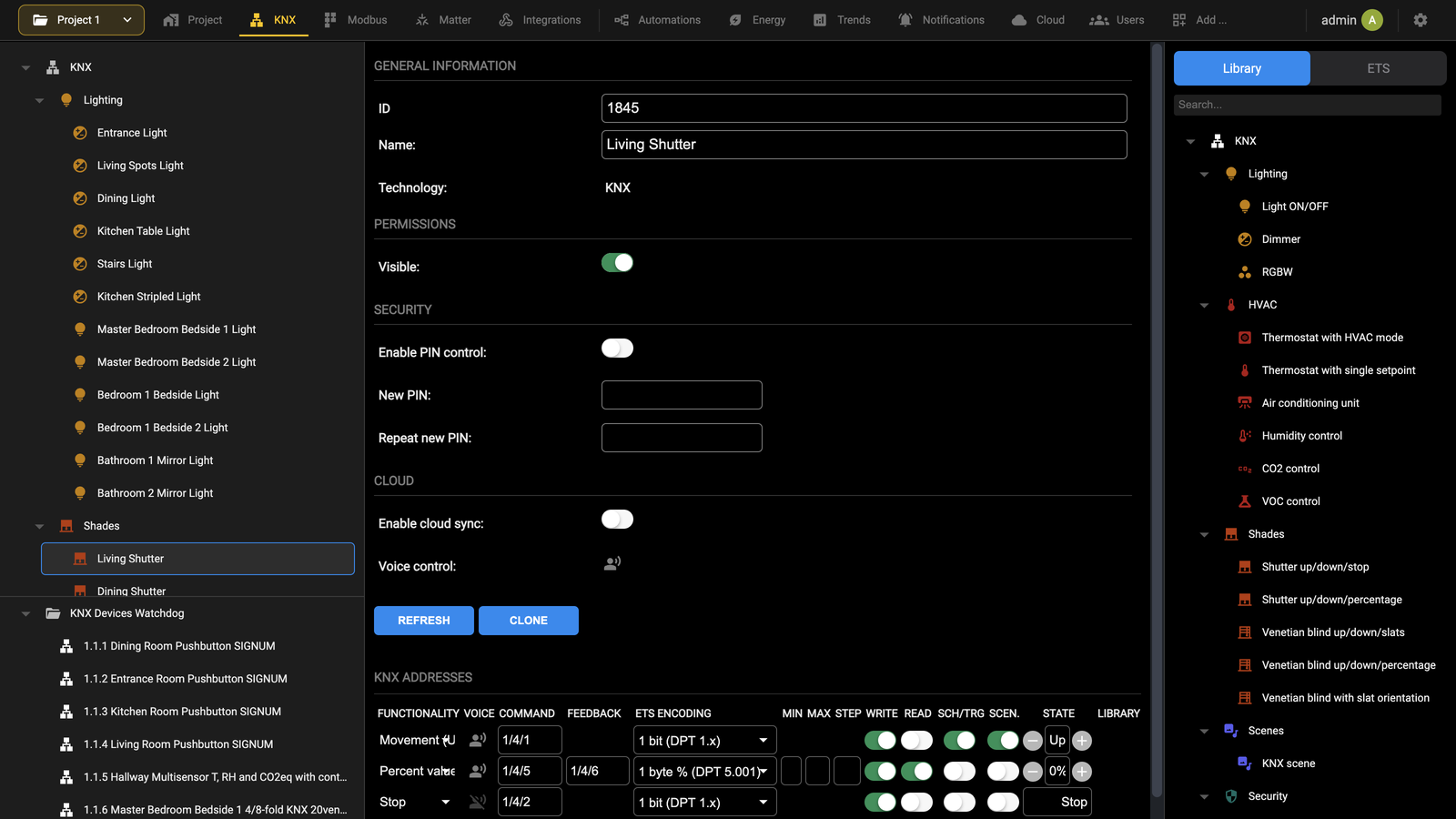Click the admin user avatar
This screenshot has width=1456, height=819.
point(1372,20)
